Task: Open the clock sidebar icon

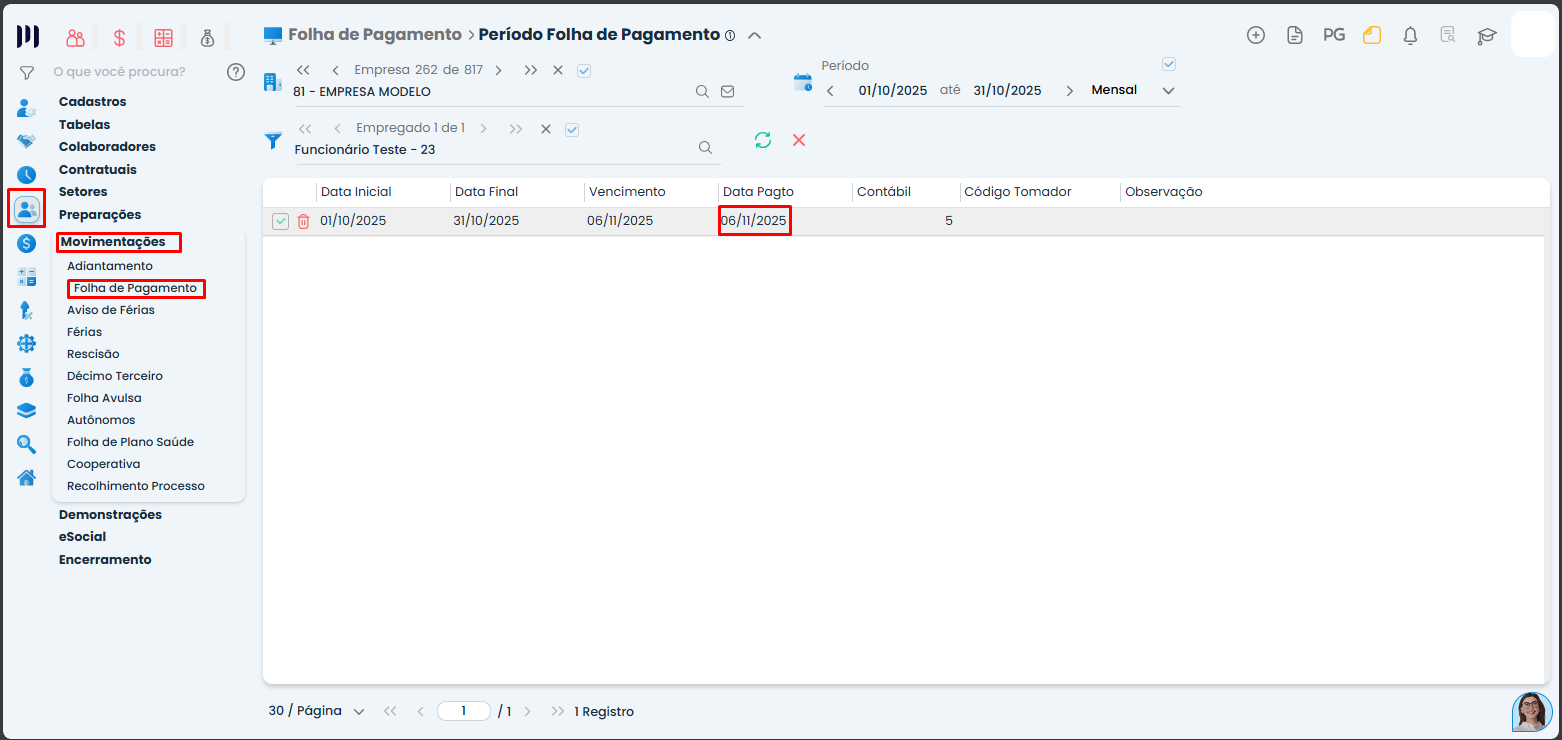Action: click(27, 175)
